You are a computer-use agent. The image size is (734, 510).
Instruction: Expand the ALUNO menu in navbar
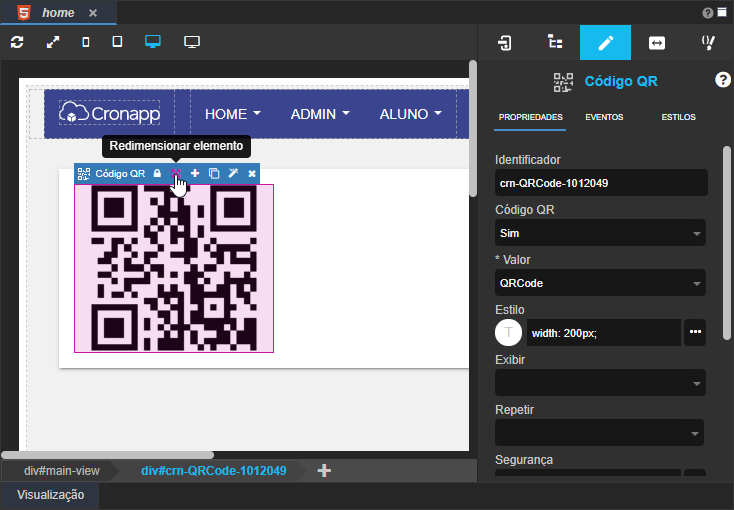point(411,114)
